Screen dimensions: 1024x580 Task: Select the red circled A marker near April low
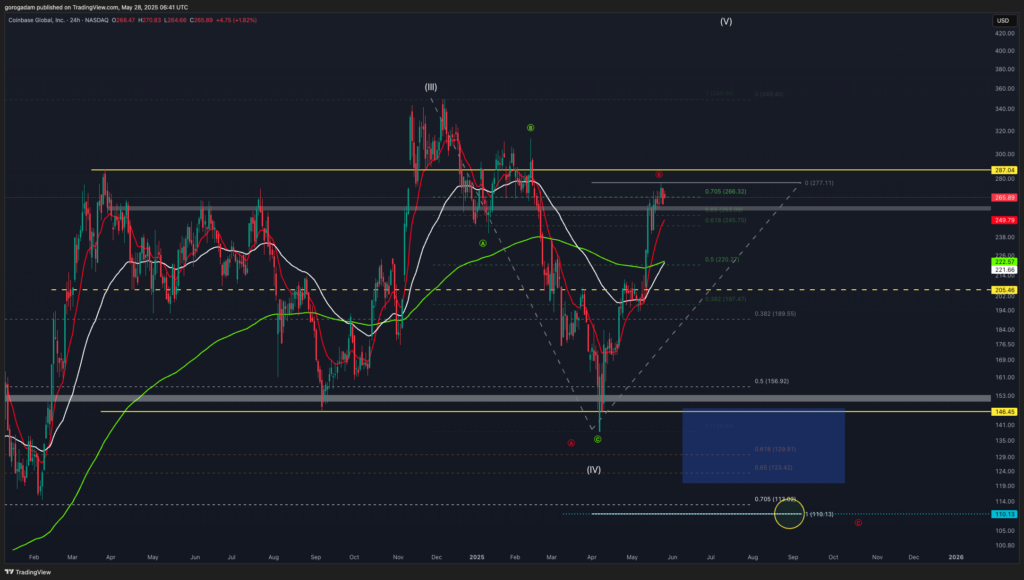tap(572, 443)
